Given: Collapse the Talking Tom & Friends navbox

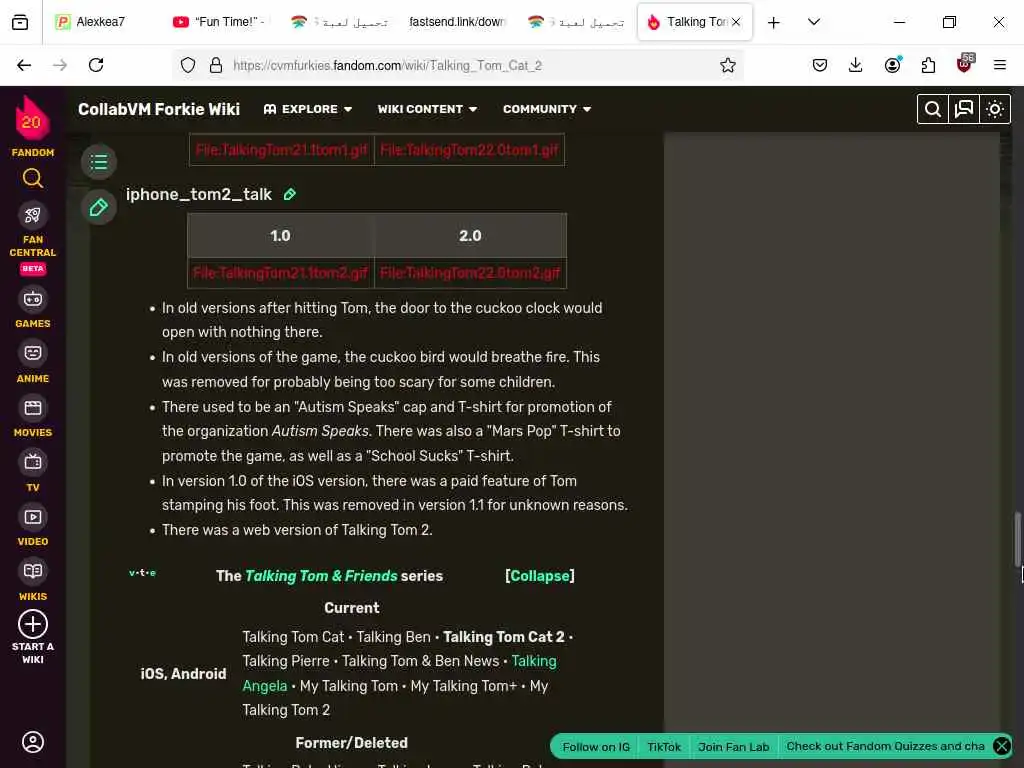Looking at the screenshot, I should (x=539, y=576).
